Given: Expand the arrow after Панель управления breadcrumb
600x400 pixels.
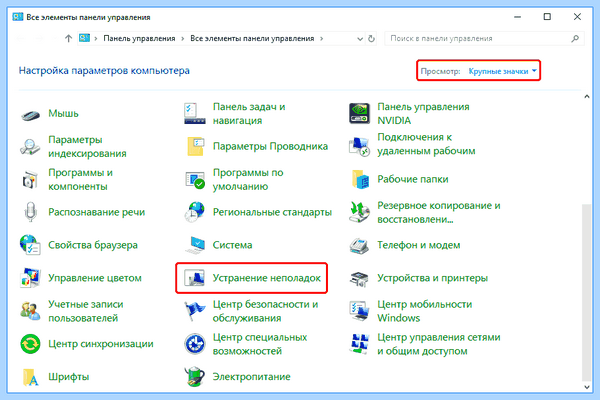Looking at the screenshot, I should 183,39.
